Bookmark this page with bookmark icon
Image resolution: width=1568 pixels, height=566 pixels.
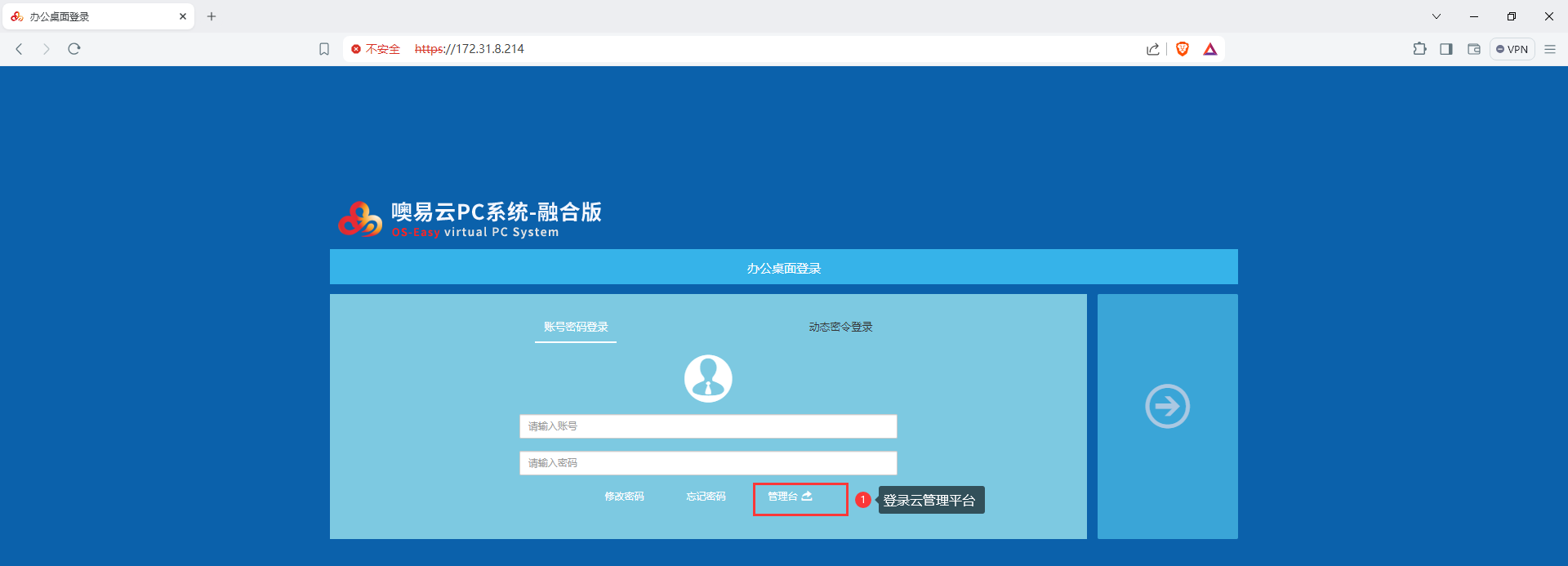point(324,49)
